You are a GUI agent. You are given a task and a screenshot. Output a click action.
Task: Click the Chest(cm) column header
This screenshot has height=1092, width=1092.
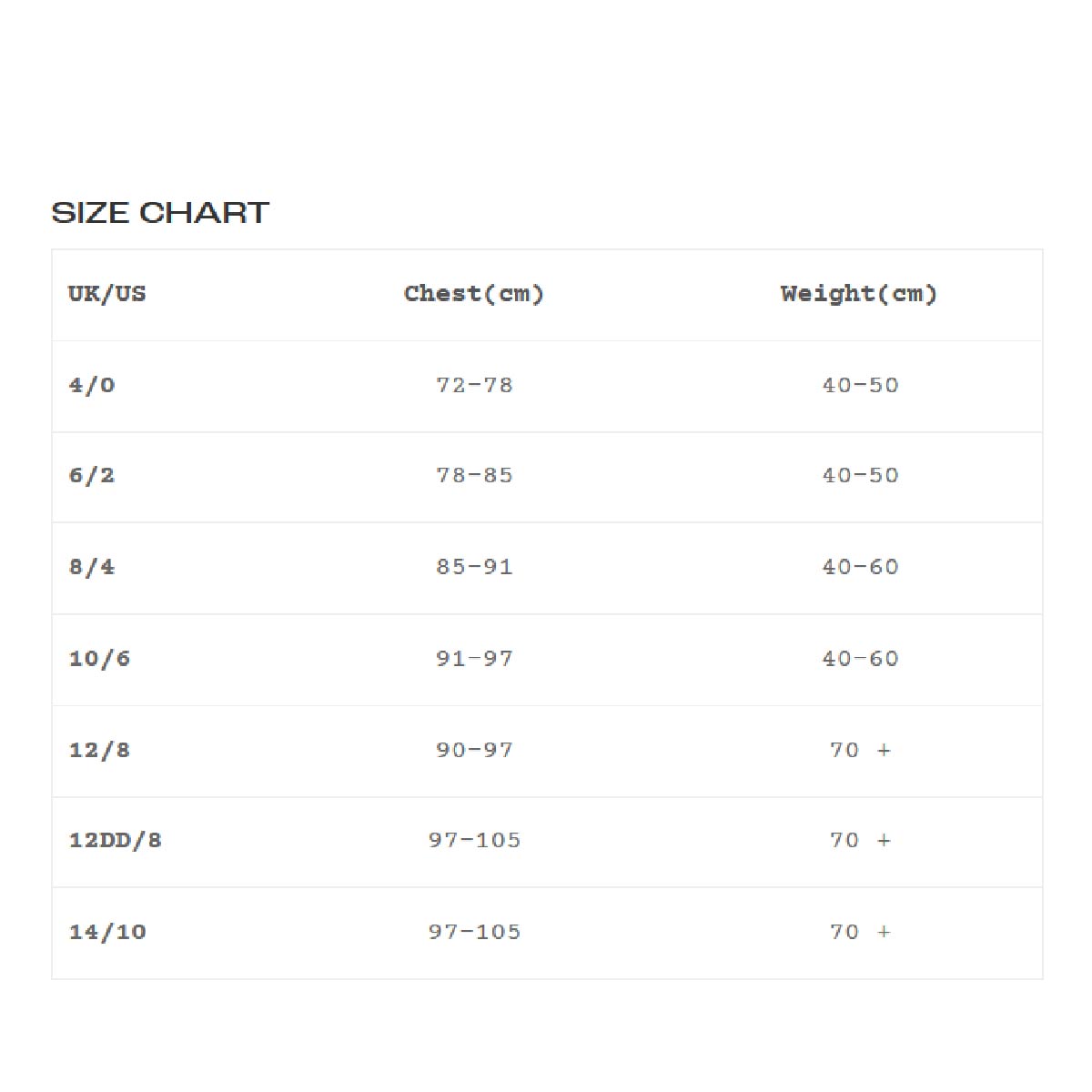coord(474,294)
